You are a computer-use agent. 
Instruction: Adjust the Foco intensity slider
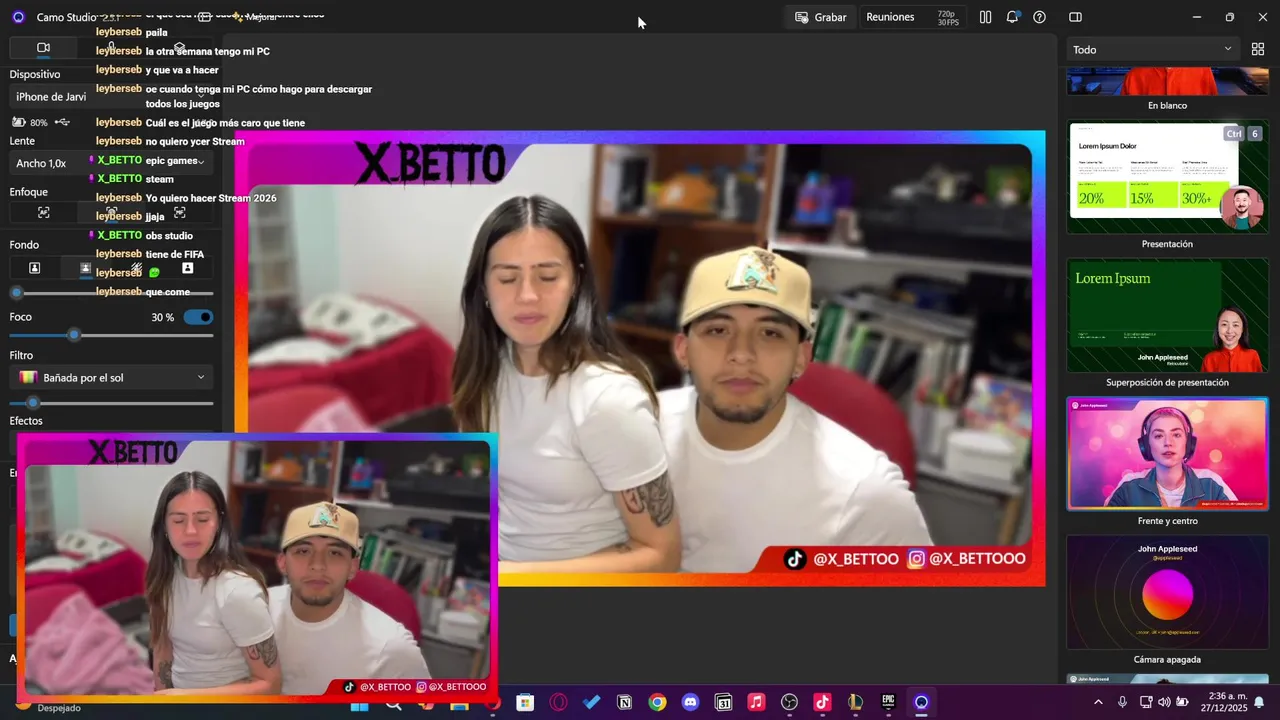[111, 335]
